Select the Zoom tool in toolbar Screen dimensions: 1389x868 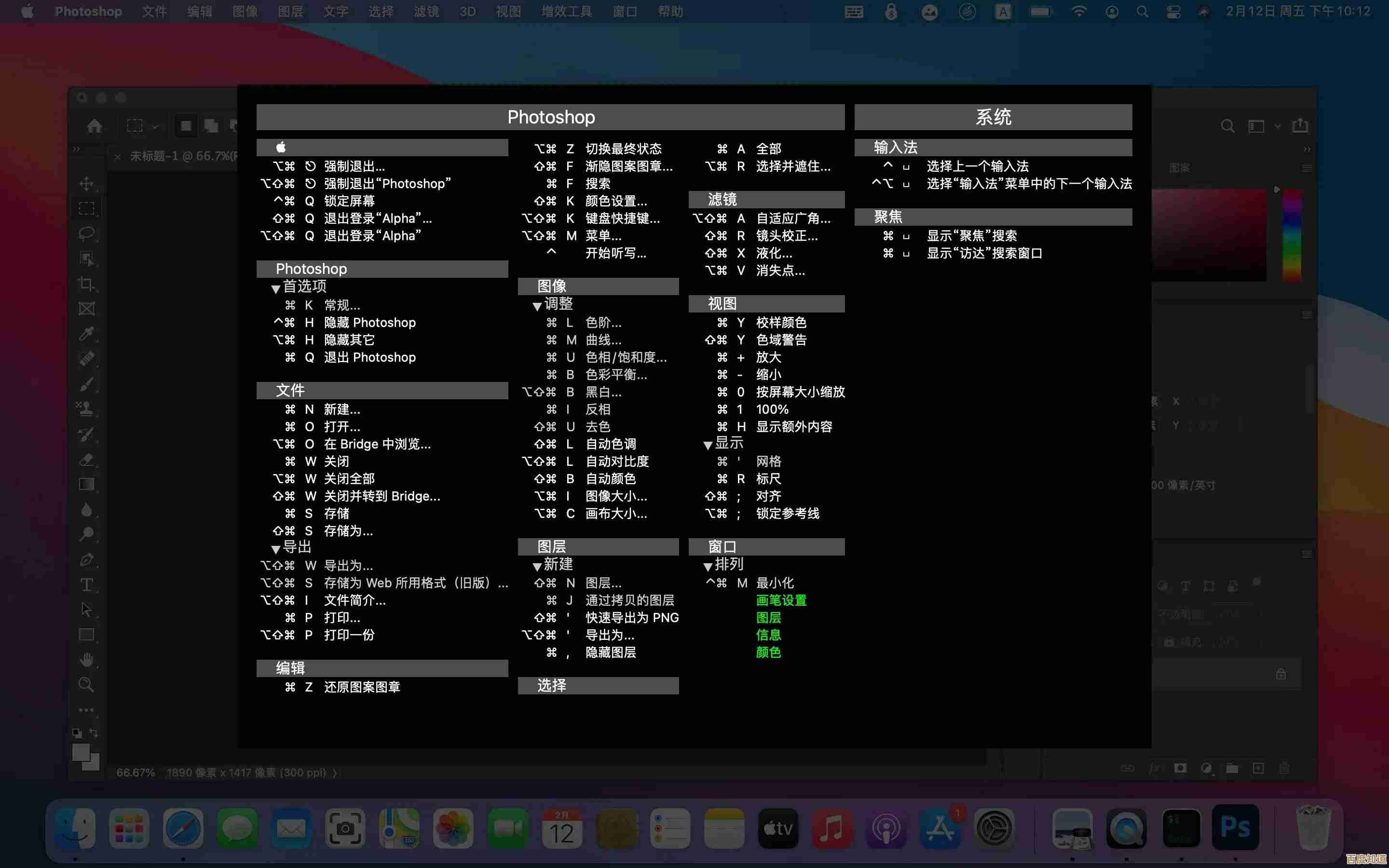pos(87,684)
